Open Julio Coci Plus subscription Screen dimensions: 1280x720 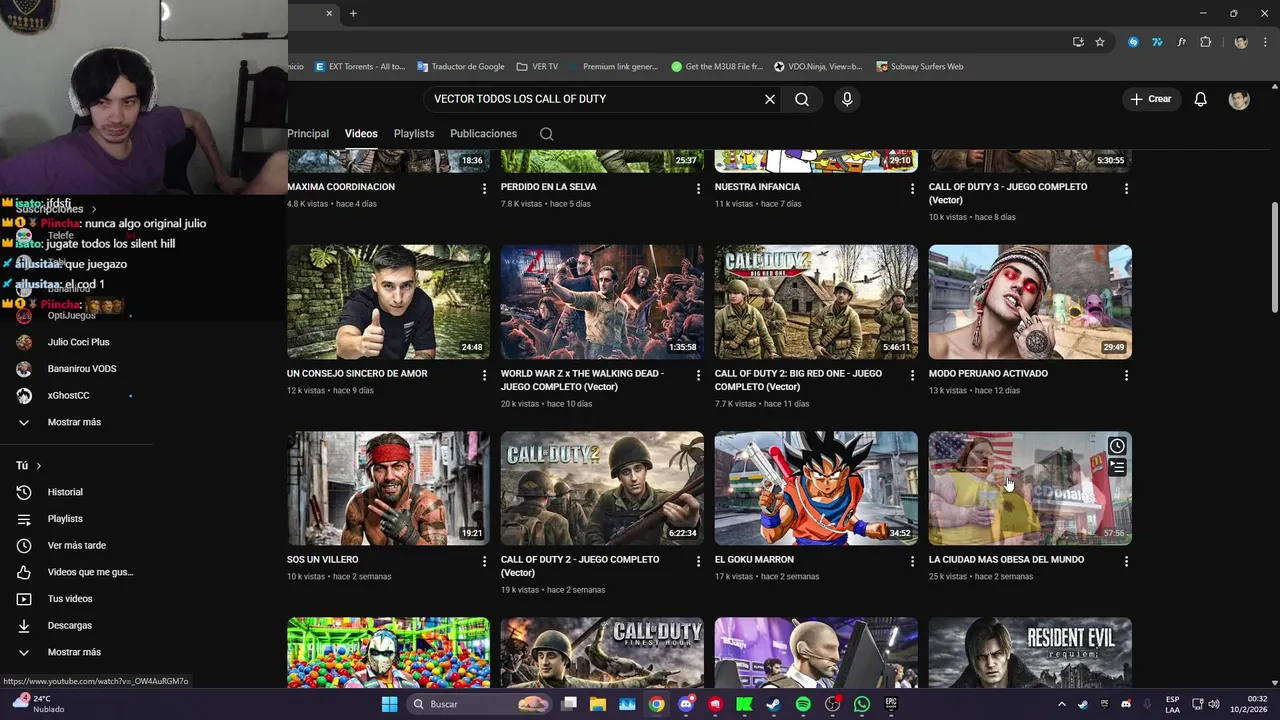click(x=78, y=342)
